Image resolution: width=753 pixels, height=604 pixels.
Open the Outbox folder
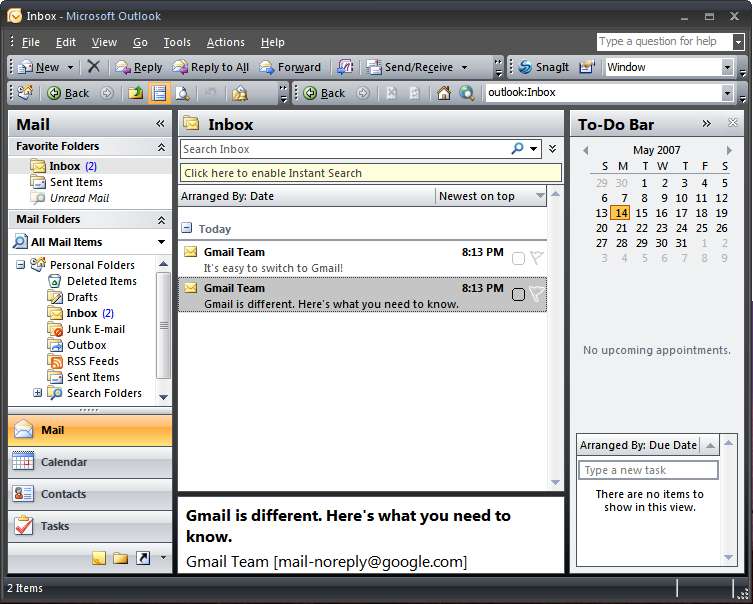coord(77,345)
